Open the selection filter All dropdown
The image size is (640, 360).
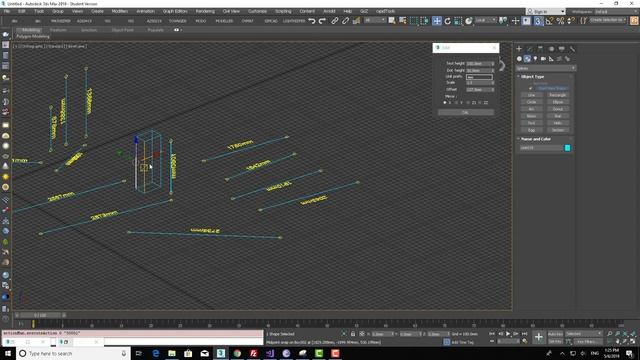coord(375,20)
